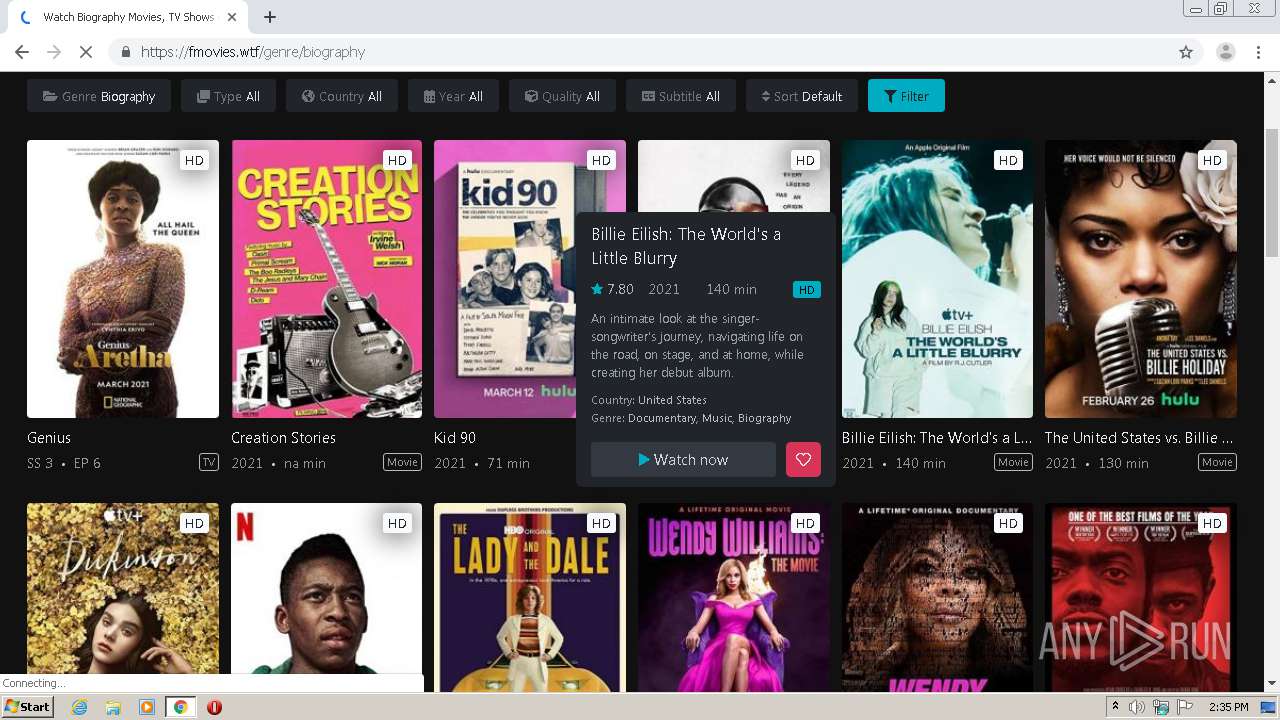Open the Country All dropdown
1280x720 pixels.
click(x=342, y=96)
